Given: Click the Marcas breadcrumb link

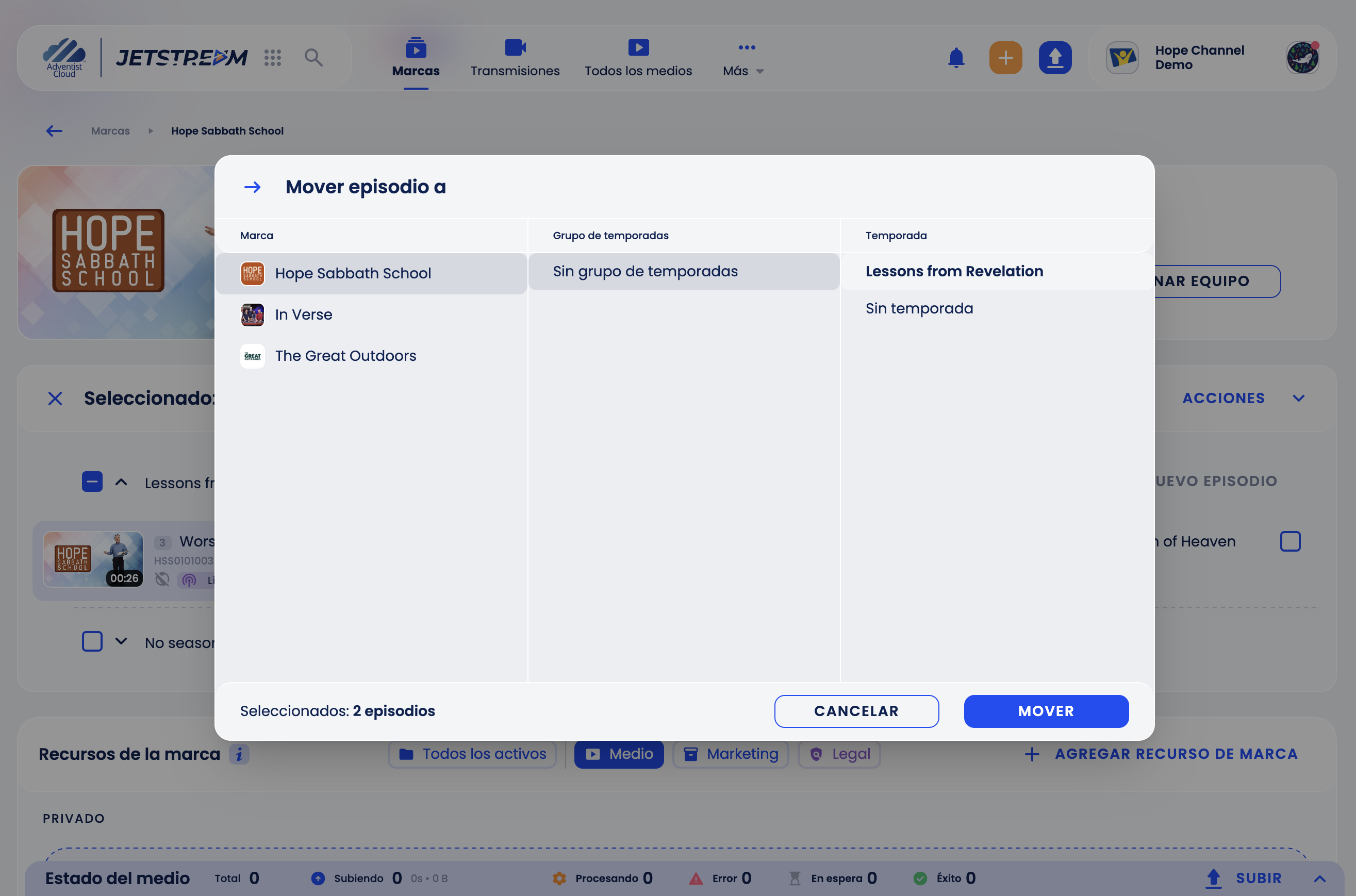Looking at the screenshot, I should point(110,131).
